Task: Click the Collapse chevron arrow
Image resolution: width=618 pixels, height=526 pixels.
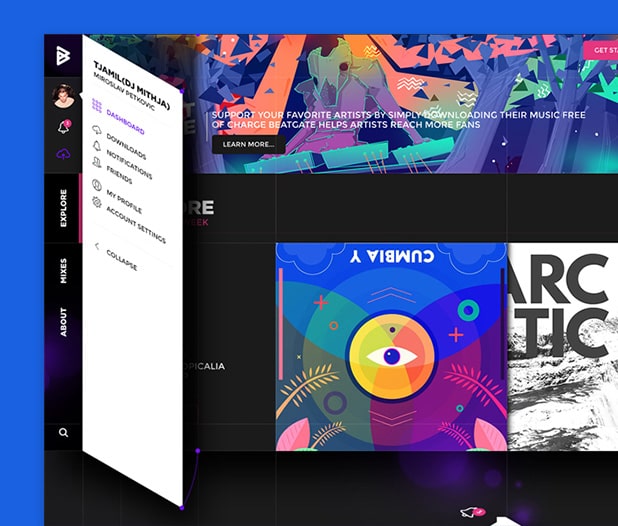Action: (x=97, y=246)
